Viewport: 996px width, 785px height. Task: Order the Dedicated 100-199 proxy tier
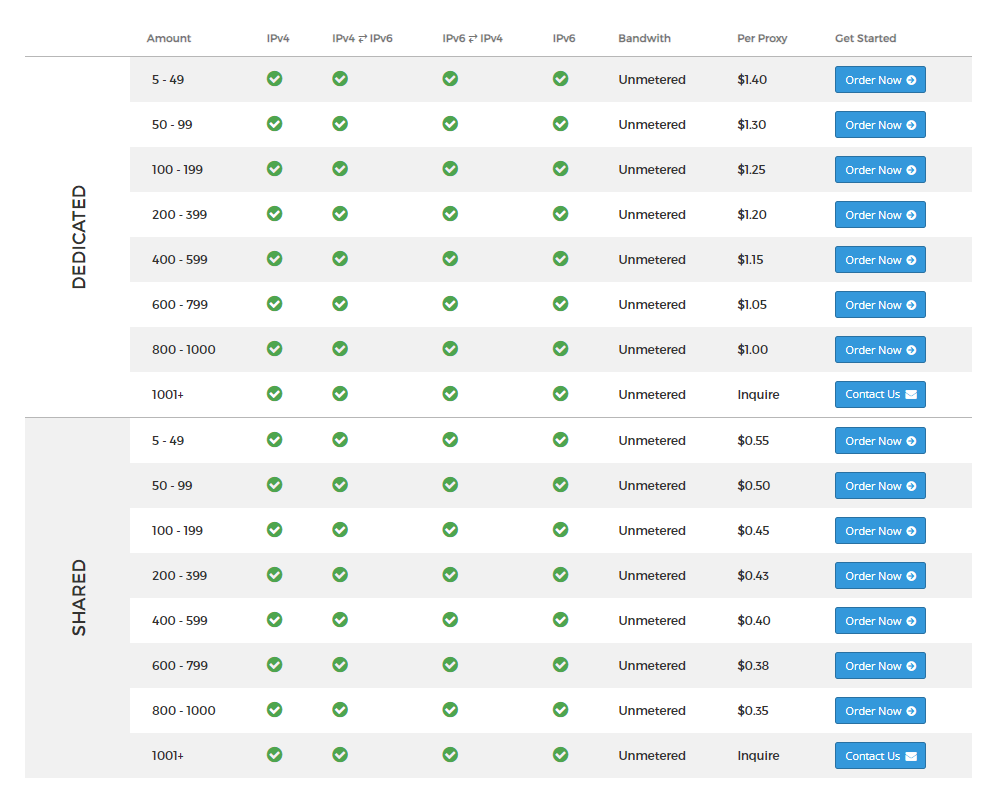point(880,169)
